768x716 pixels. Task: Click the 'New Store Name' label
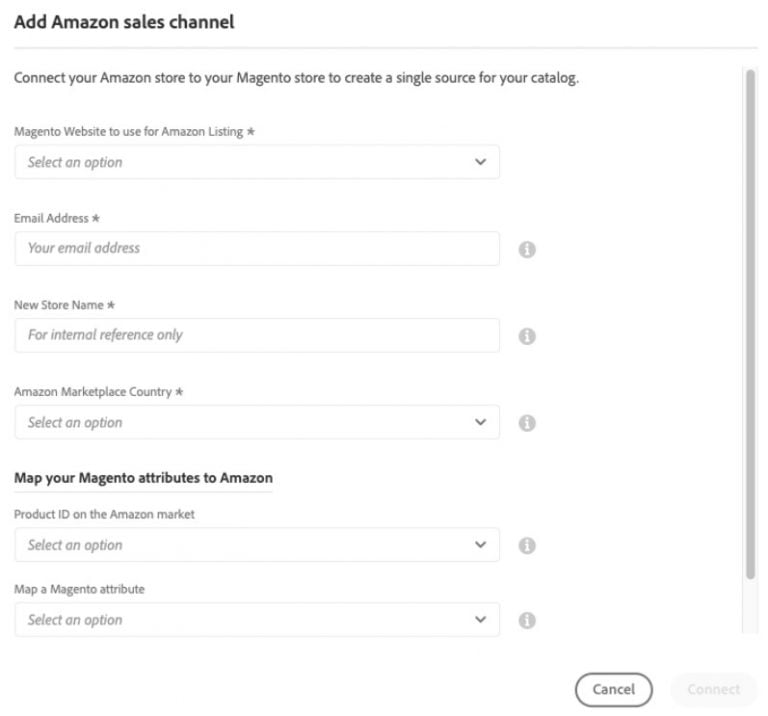click(64, 305)
